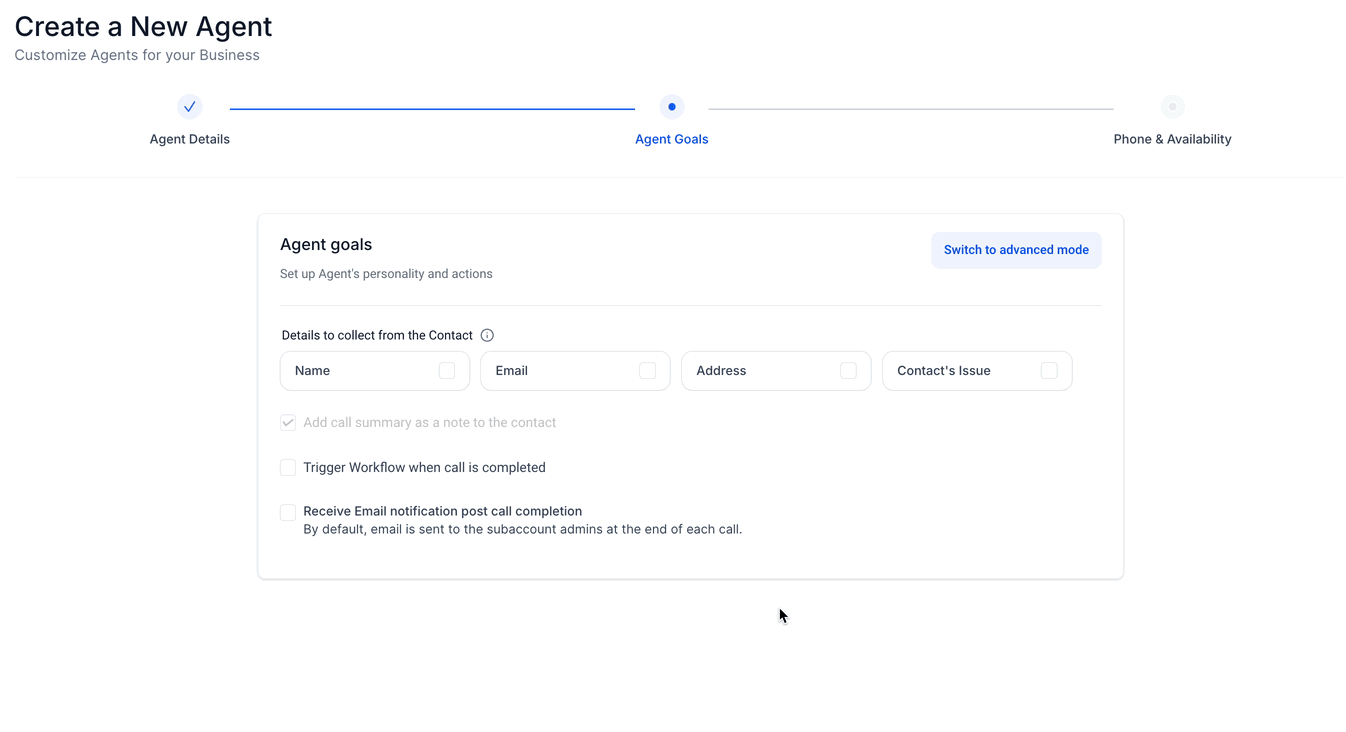The image size is (1346, 732).
Task: Click the Phone & Availability step circle
Action: click(1172, 107)
